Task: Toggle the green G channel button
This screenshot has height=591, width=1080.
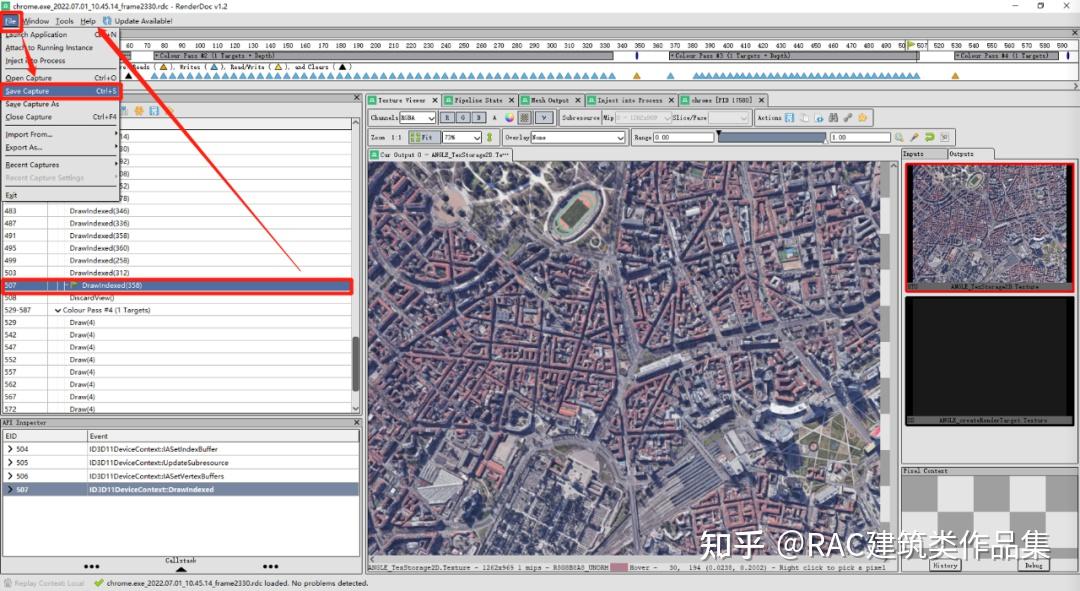Action: coord(463,118)
